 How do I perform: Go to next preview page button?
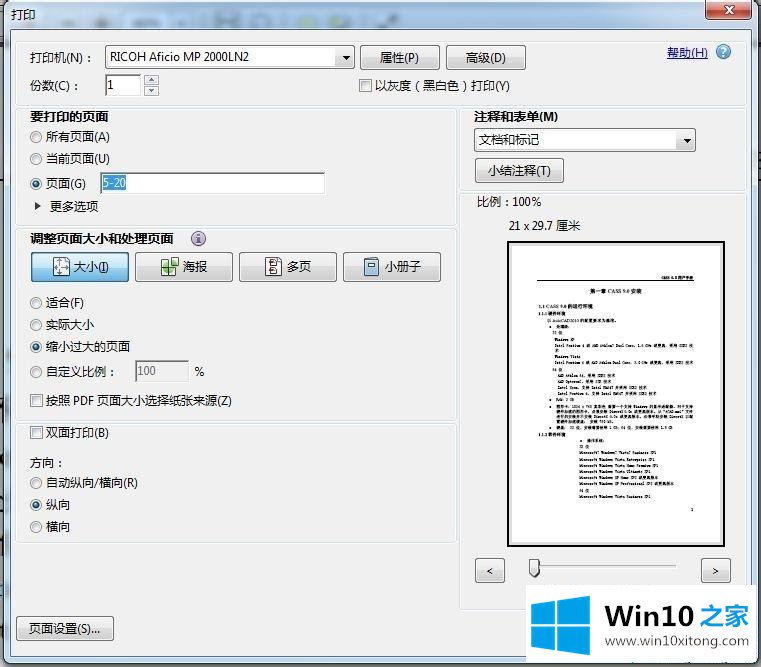(715, 570)
